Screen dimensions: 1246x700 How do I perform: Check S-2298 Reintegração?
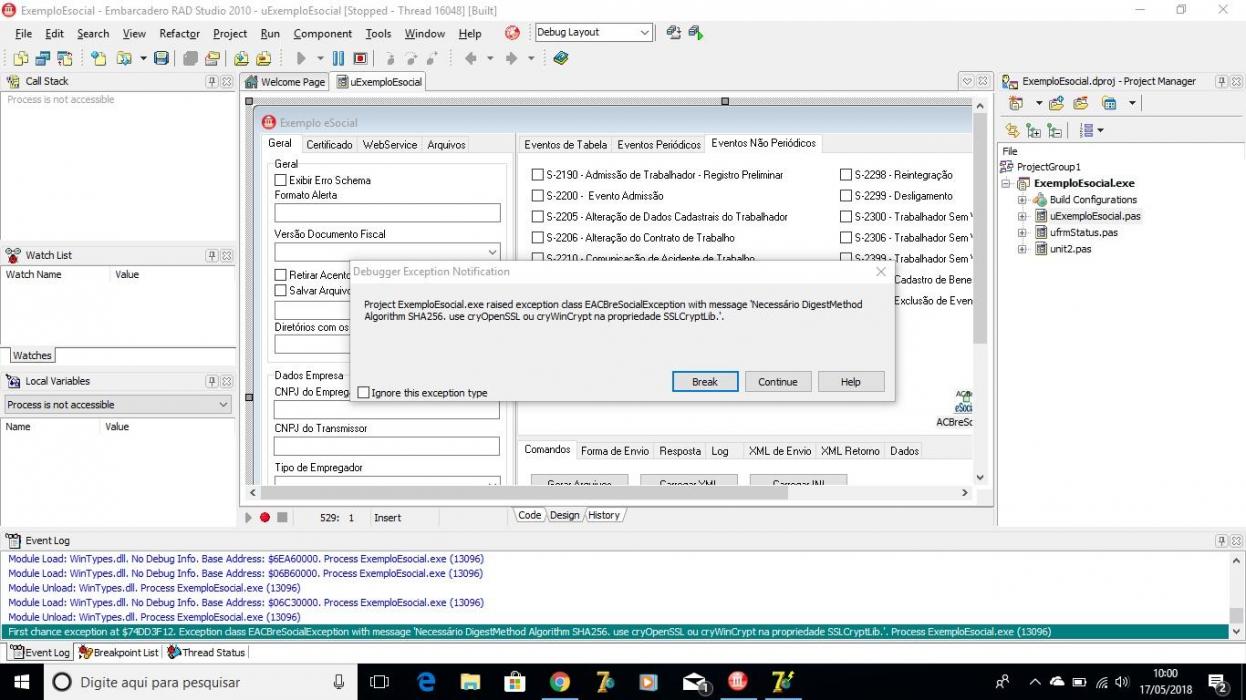[846, 175]
